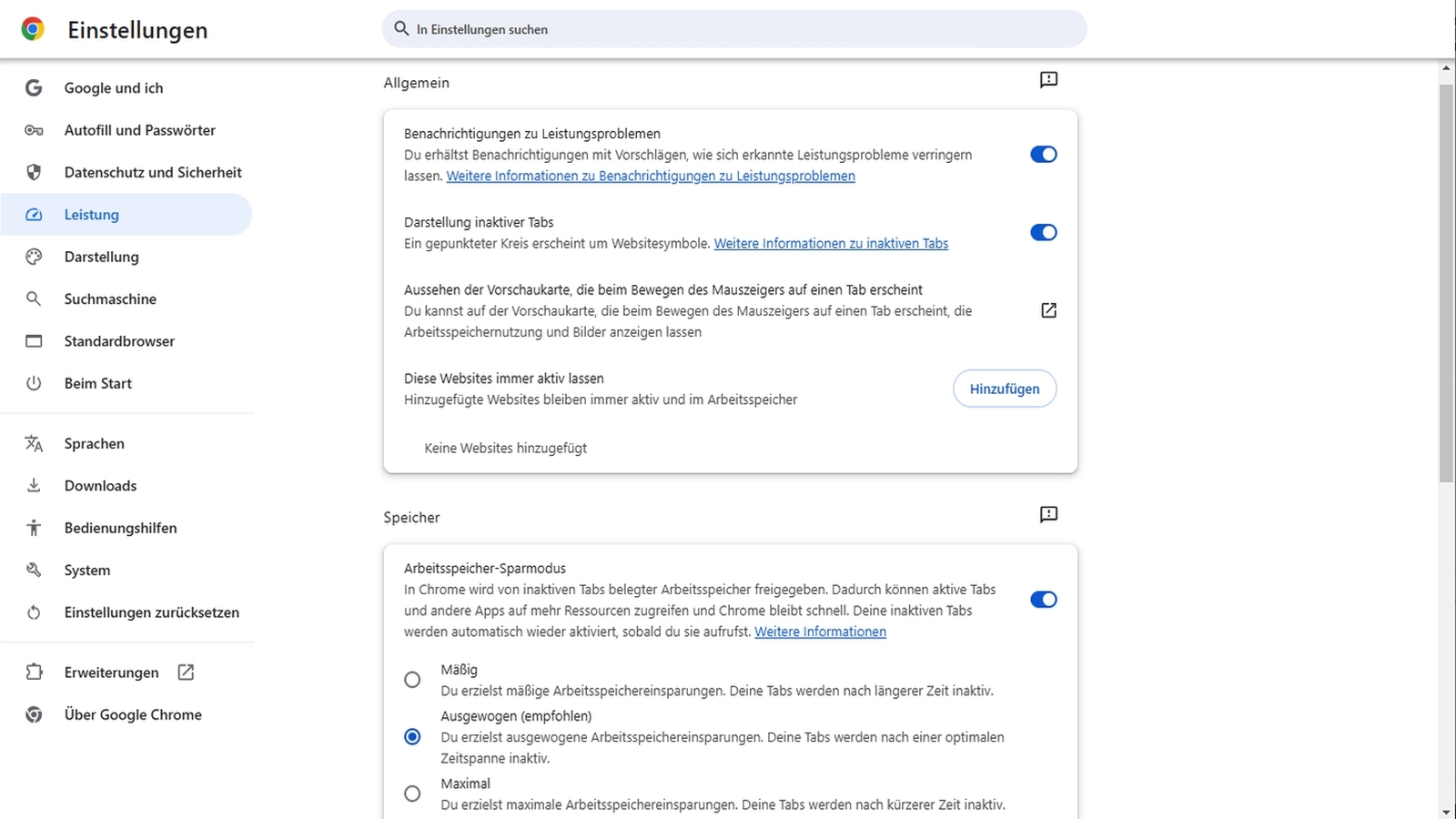Viewport: 1456px width, 819px height.
Task: Open Suchmaschine settings
Action: click(x=126, y=298)
